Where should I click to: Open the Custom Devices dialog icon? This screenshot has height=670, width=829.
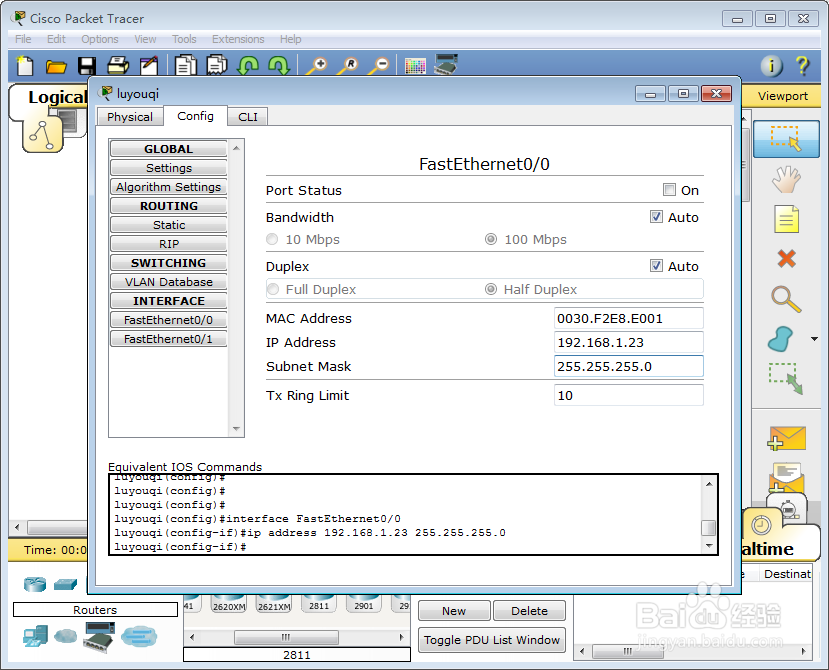446,65
